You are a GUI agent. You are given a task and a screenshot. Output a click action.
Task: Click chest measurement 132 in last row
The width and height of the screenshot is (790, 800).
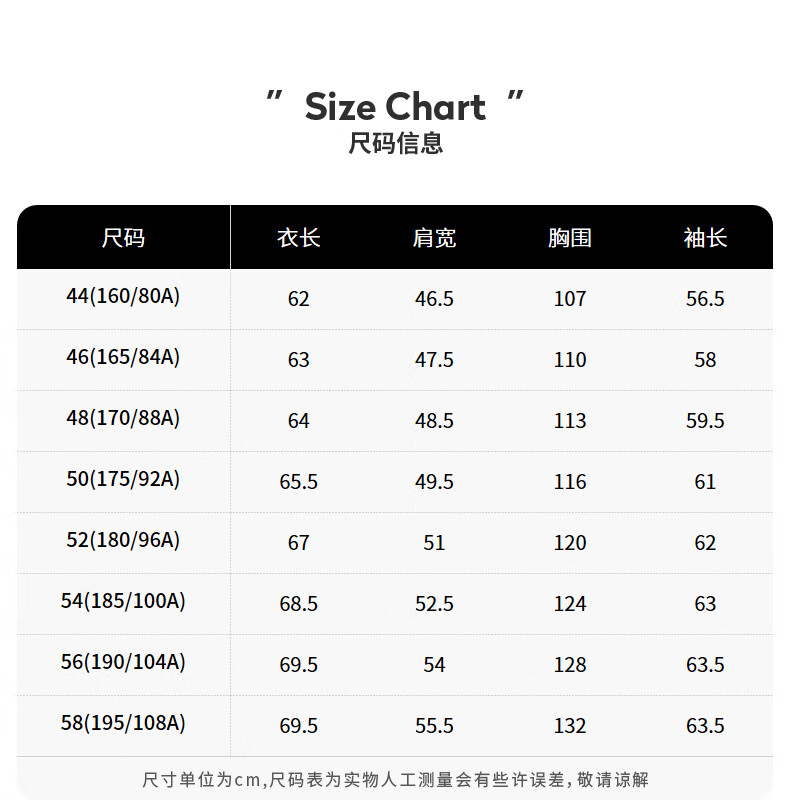(x=570, y=726)
